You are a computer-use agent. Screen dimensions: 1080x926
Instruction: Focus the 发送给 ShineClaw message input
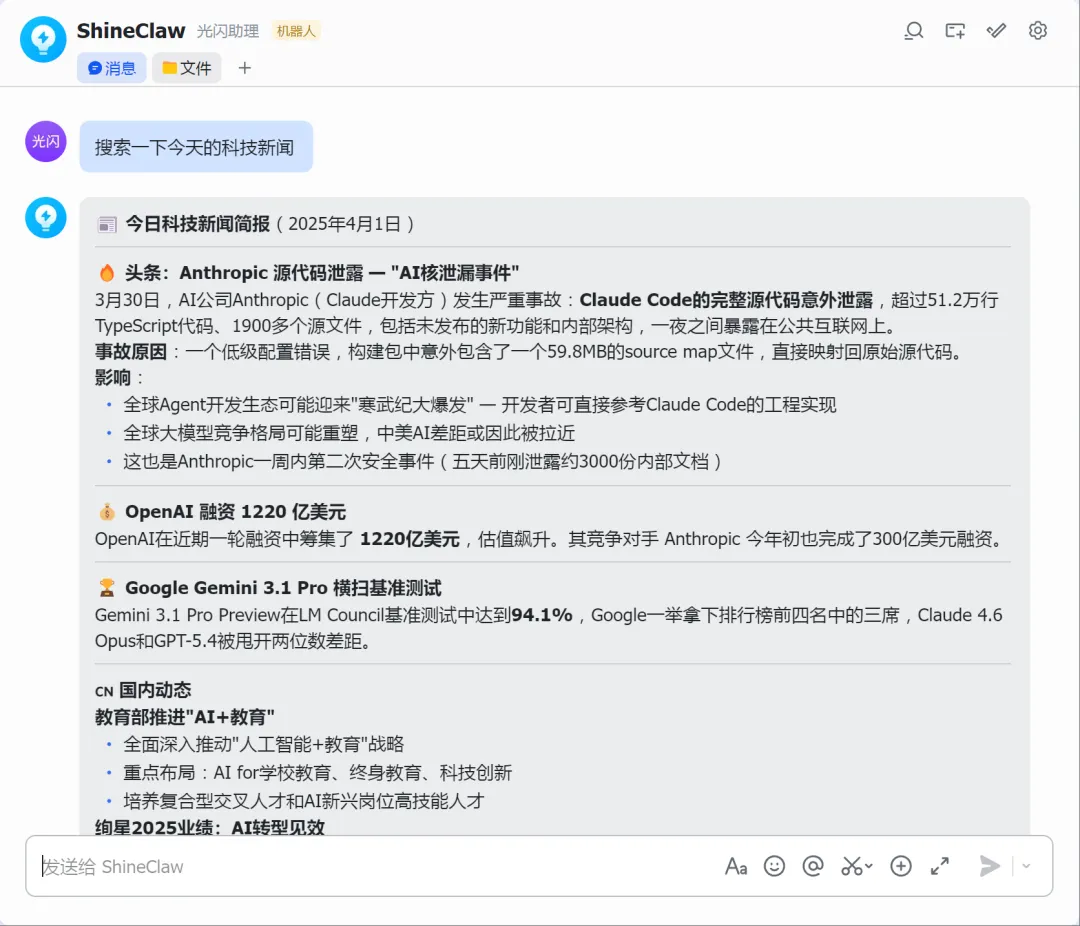pos(372,866)
